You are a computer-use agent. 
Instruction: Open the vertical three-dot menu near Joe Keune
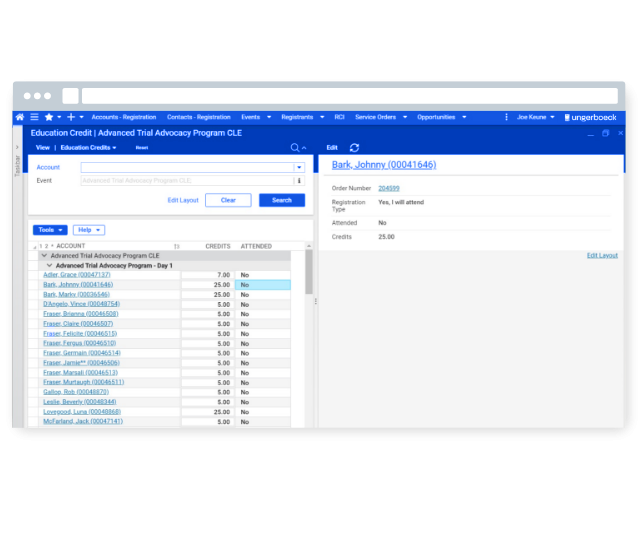tap(506, 117)
